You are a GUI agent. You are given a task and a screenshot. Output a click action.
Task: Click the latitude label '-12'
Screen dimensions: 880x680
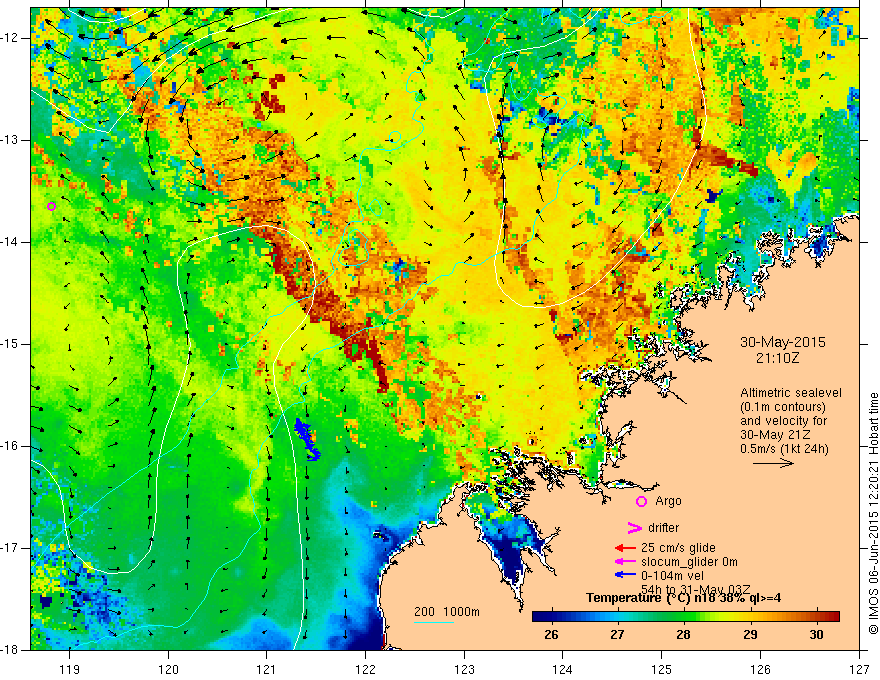[x=10, y=38]
